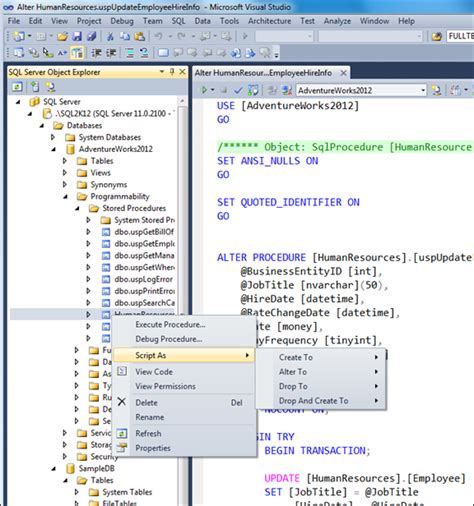The width and height of the screenshot is (474, 506).
Task: Open the Object Explorer window position dropdown arrow
Action: point(162,72)
